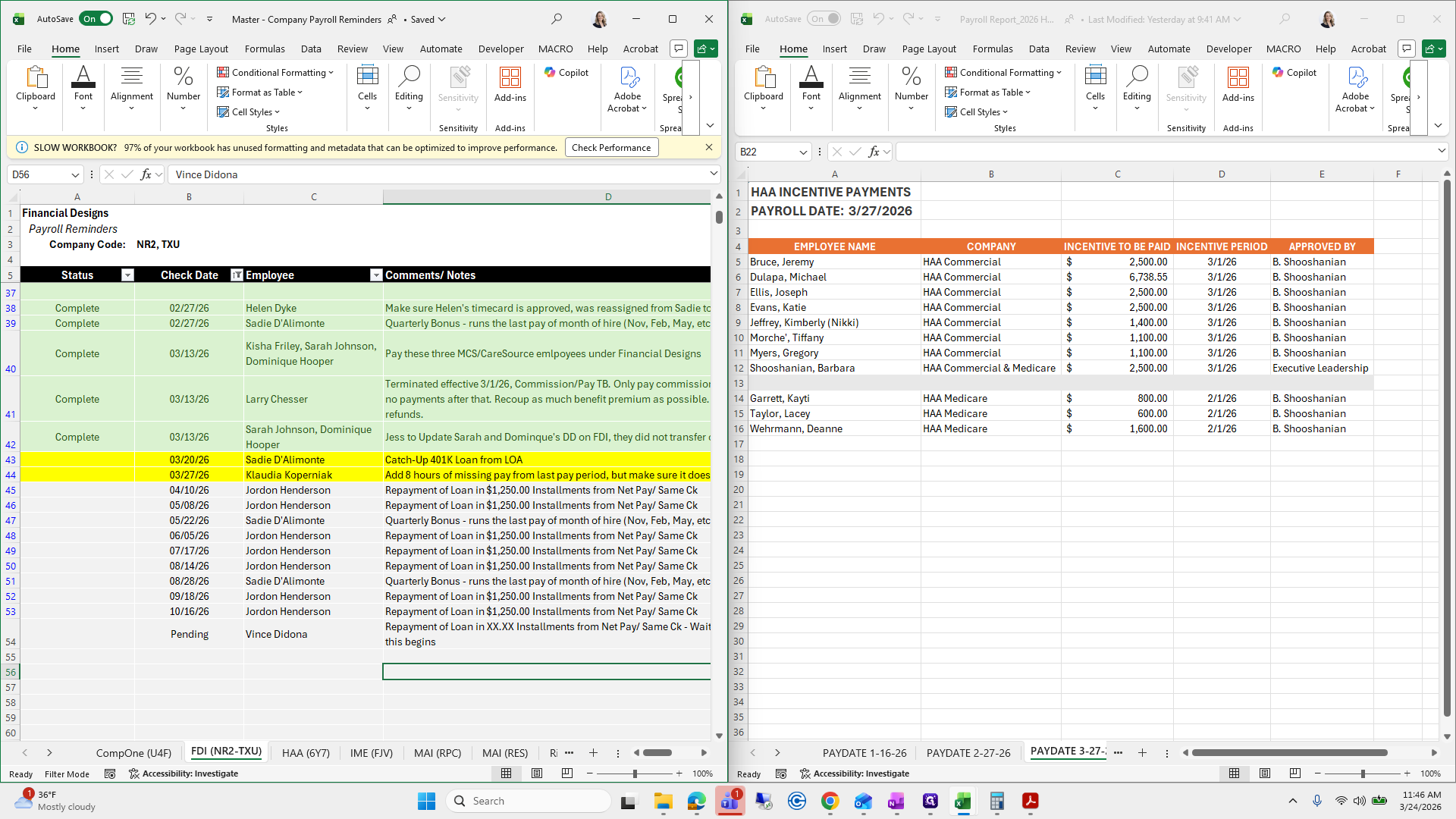Turn off AutoSave in Payroll Reminders workbook
This screenshot has width=1456, height=819.
point(96,19)
